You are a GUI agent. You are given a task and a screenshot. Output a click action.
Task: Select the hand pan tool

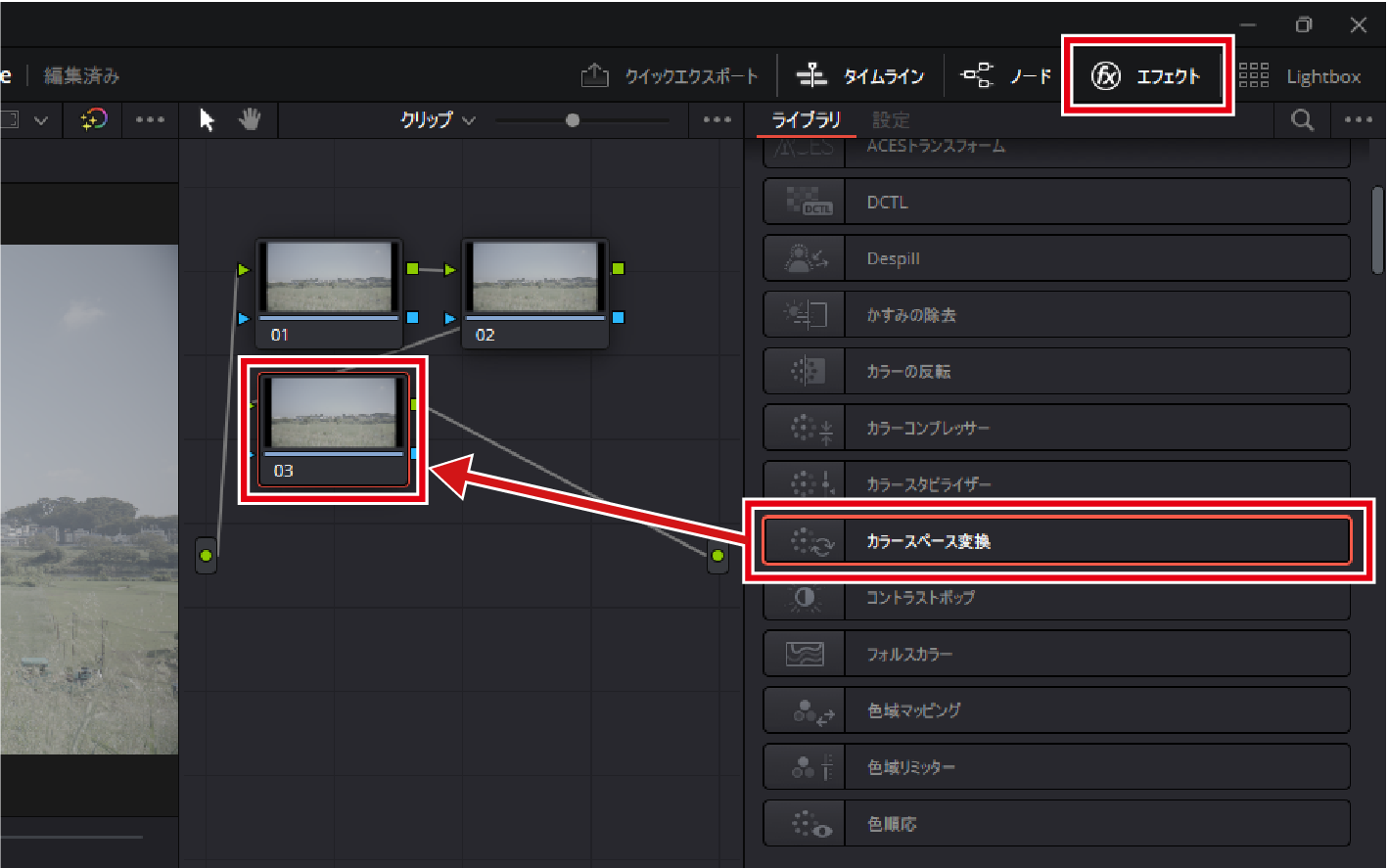[x=250, y=120]
